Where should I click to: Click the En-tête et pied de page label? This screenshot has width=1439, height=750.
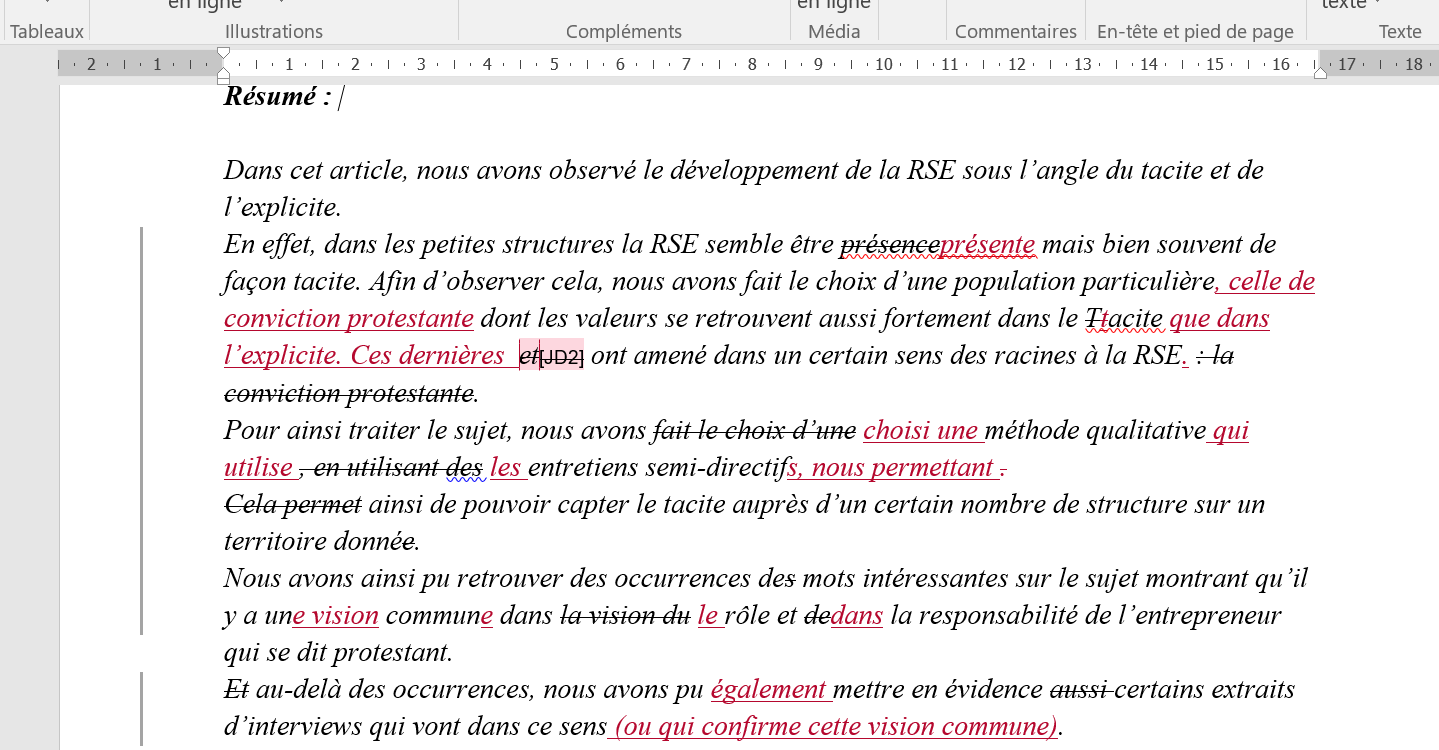pos(1195,32)
